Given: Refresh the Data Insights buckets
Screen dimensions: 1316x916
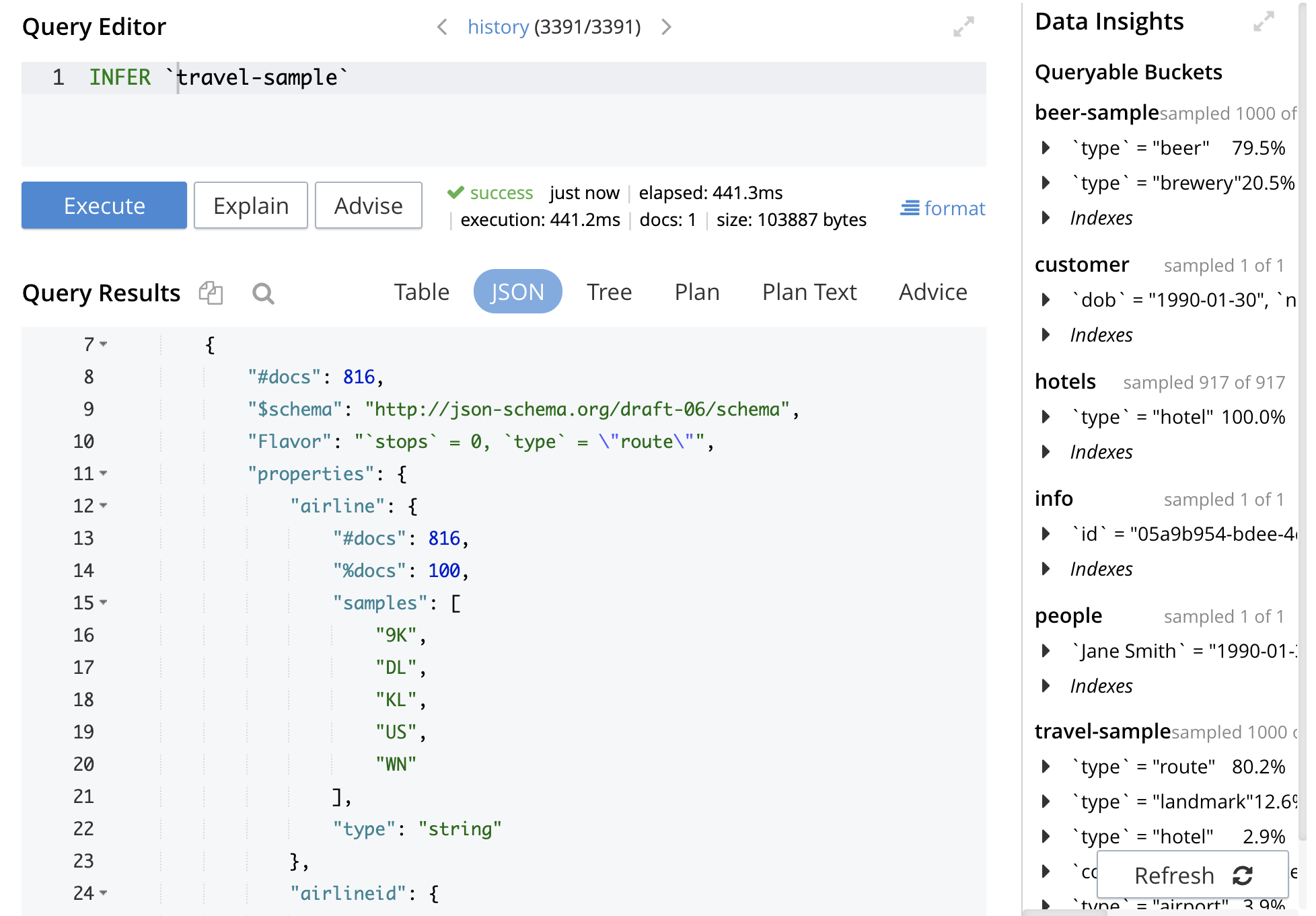Looking at the screenshot, I should click(x=1191, y=875).
